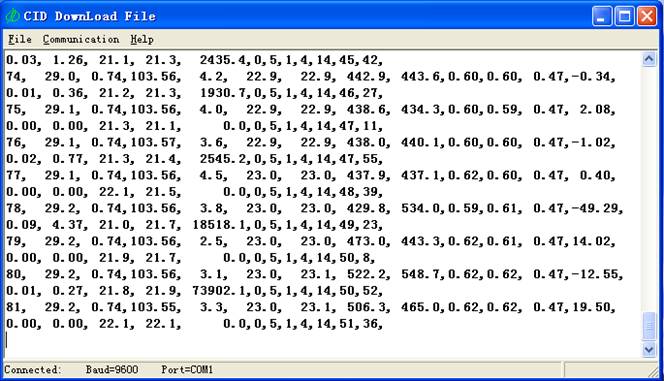The width and height of the screenshot is (664, 381).
Task: Open the File menu
Action: click(x=20, y=39)
